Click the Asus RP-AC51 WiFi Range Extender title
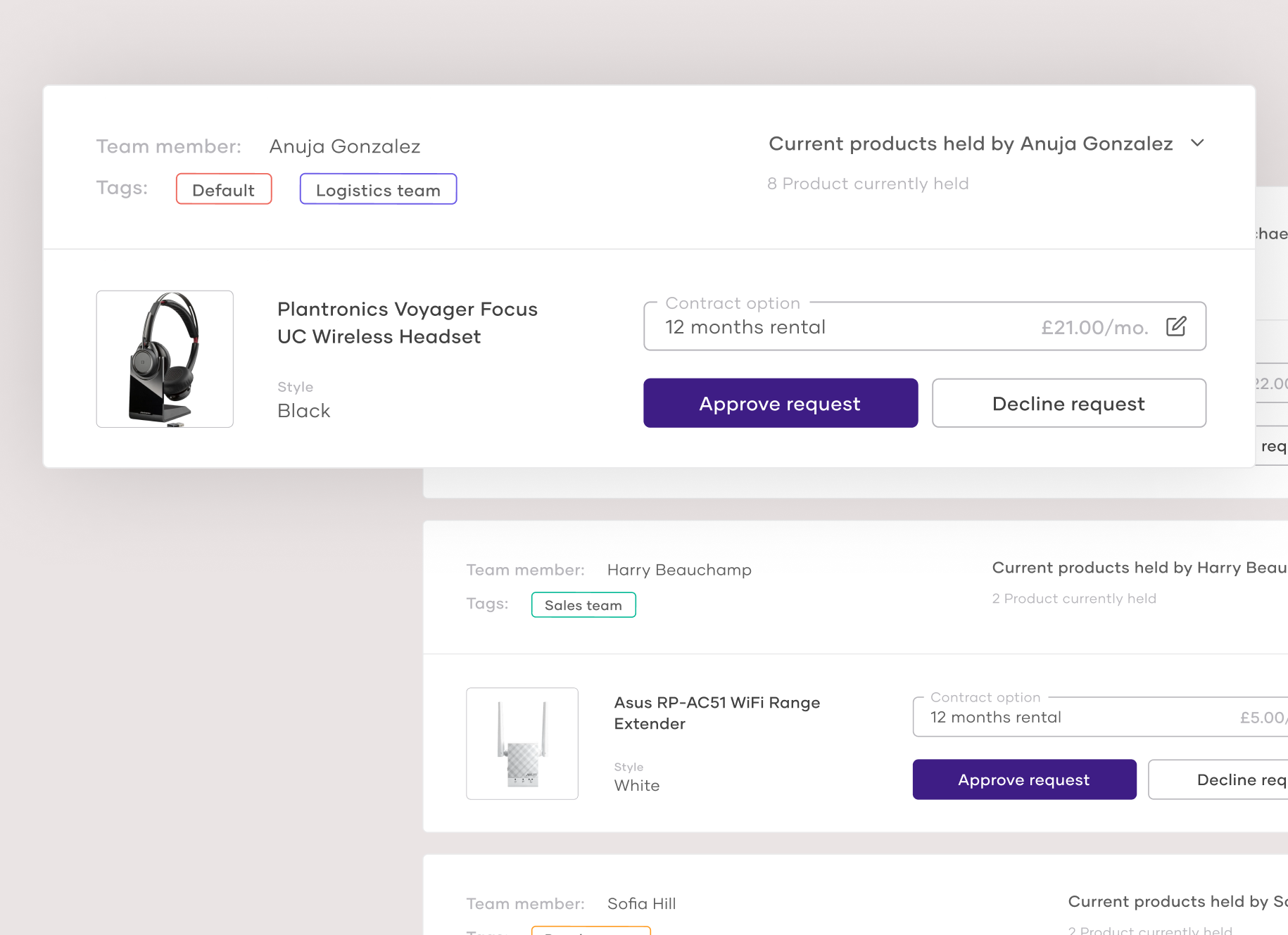The image size is (1288, 935). pos(716,713)
